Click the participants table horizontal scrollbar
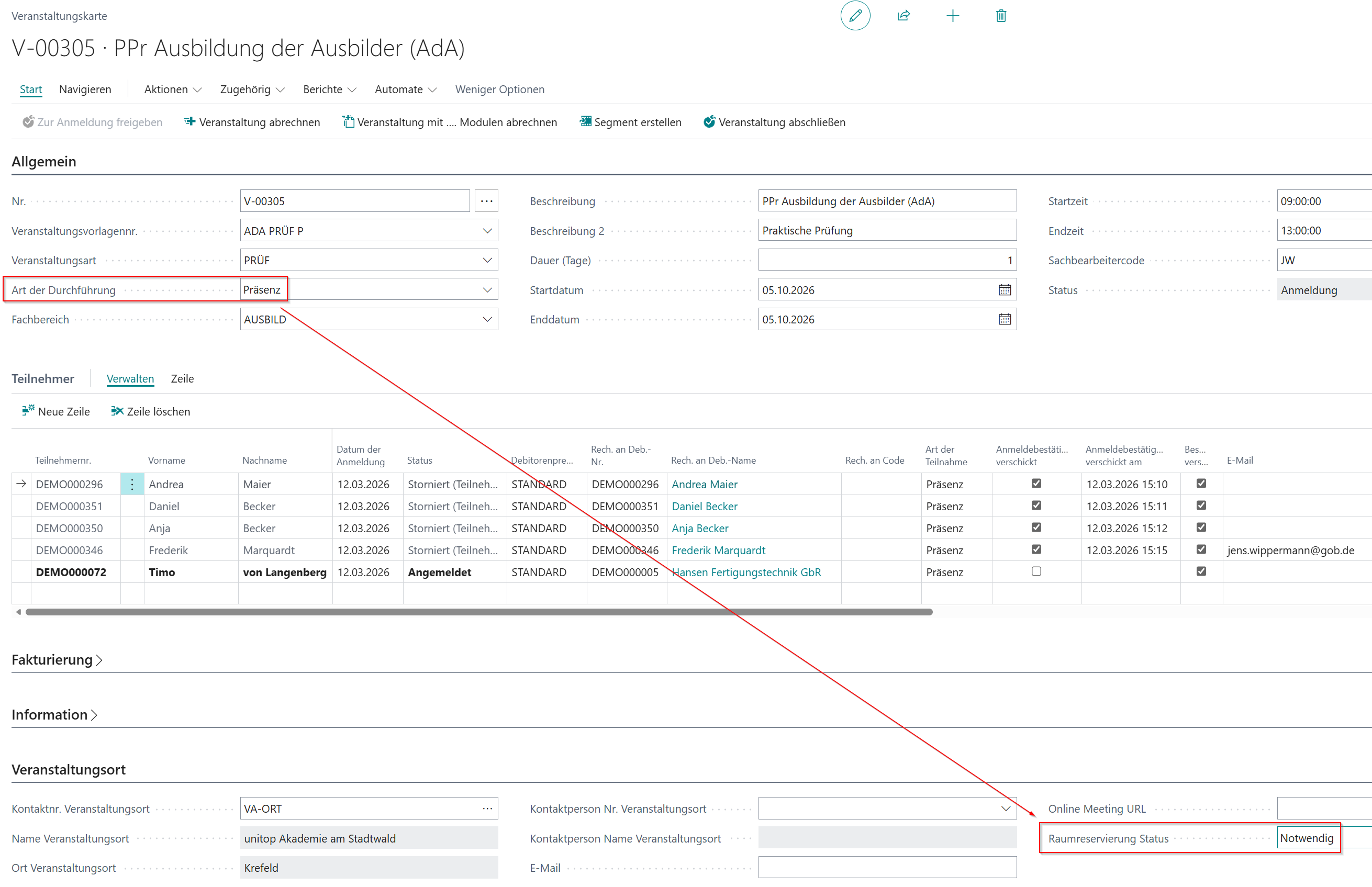 pyautogui.click(x=478, y=612)
